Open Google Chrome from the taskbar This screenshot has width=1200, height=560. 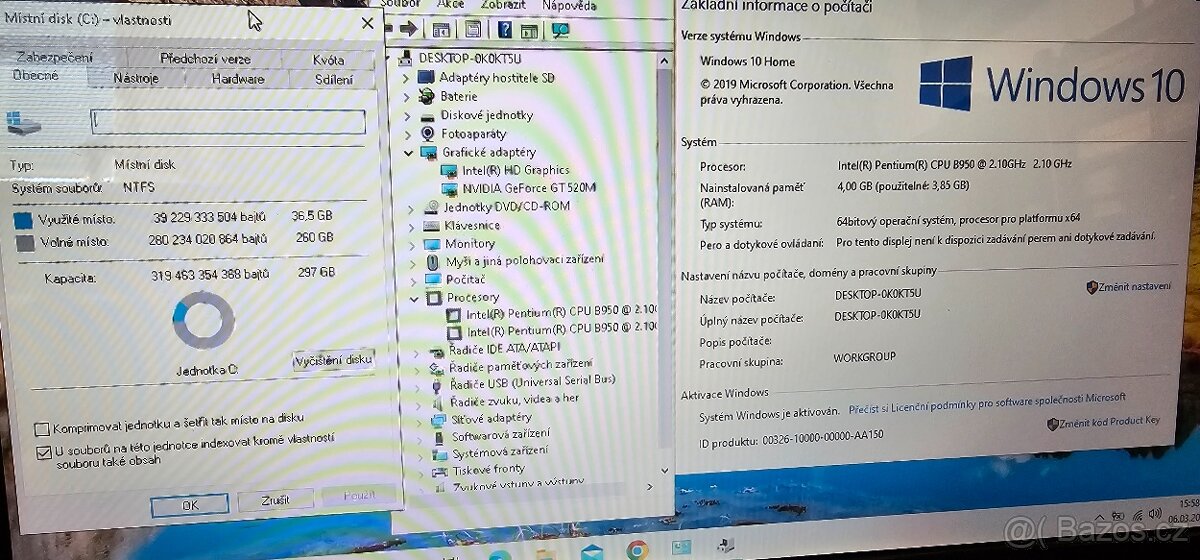[637, 550]
